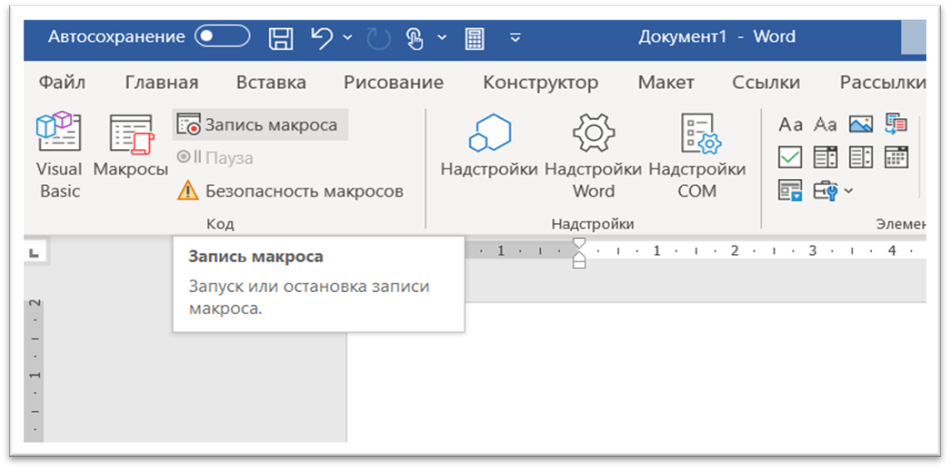Expand the touch mode dropdown arrow
Viewport: 951px width, 469px height.
tap(442, 38)
